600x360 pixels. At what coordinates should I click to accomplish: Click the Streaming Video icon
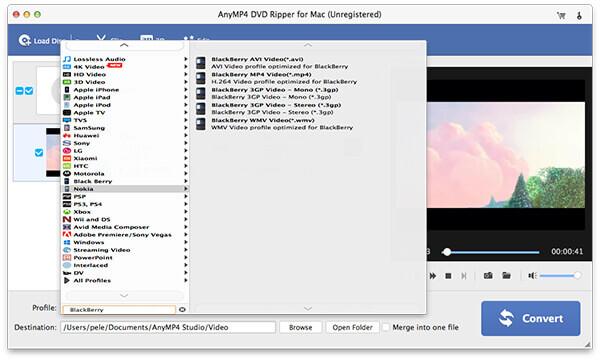pos(67,250)
